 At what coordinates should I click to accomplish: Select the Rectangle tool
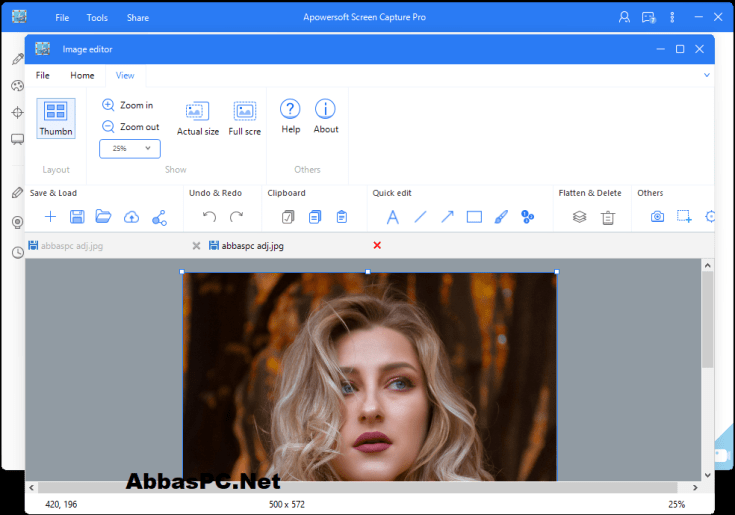(474, 217)
